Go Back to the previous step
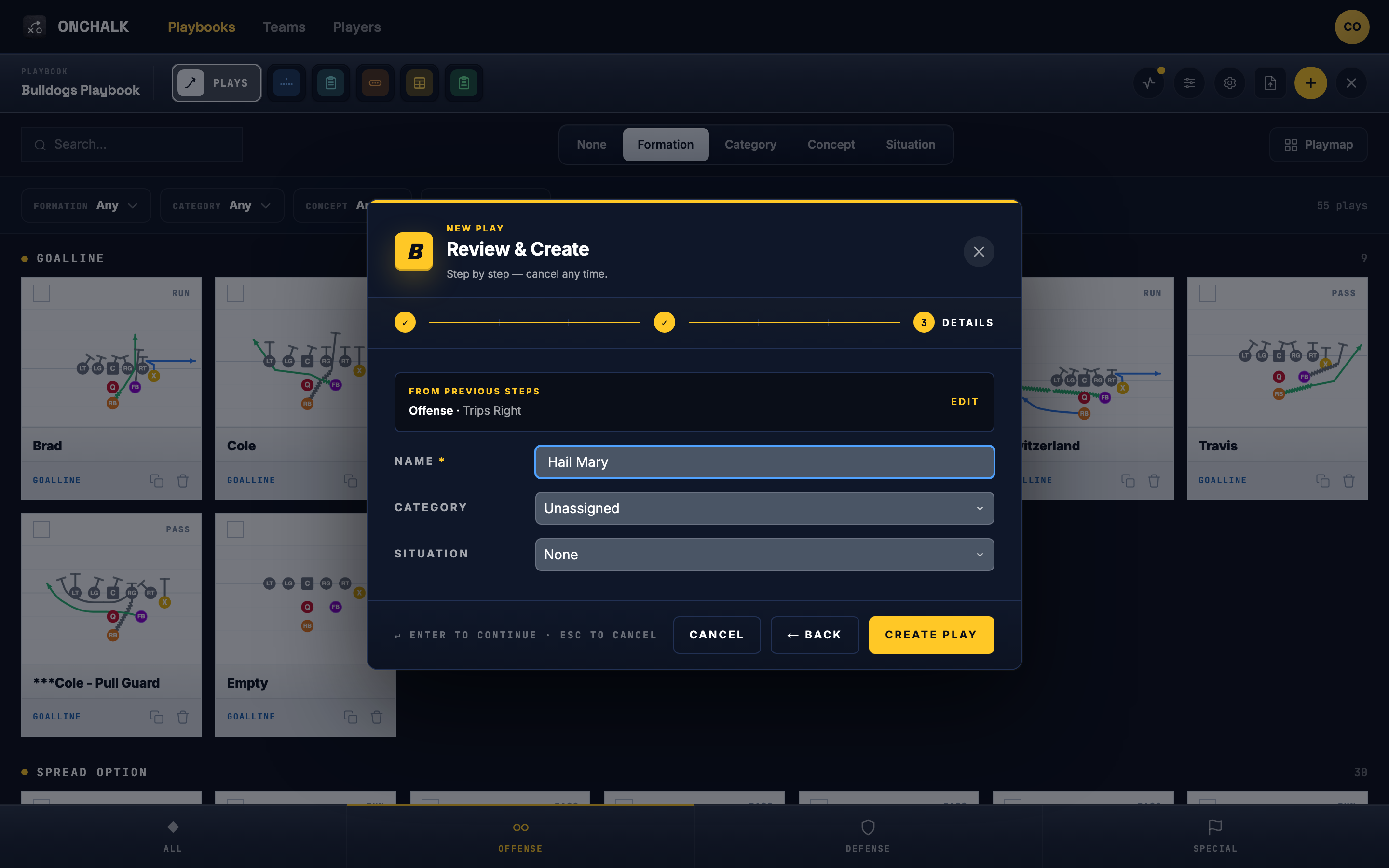 (x=815, y=635)
